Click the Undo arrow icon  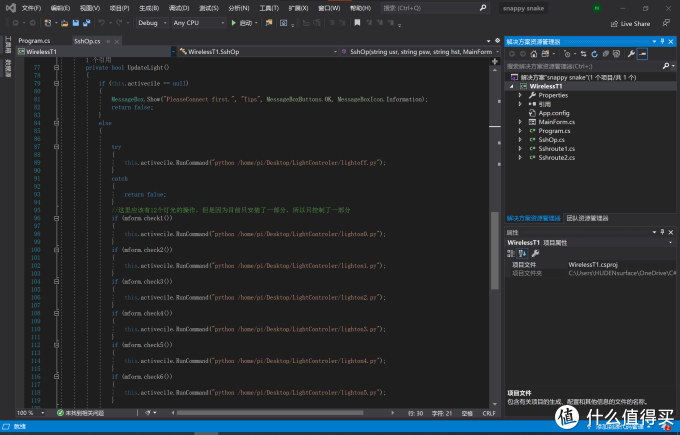click(x=101, y=23)
